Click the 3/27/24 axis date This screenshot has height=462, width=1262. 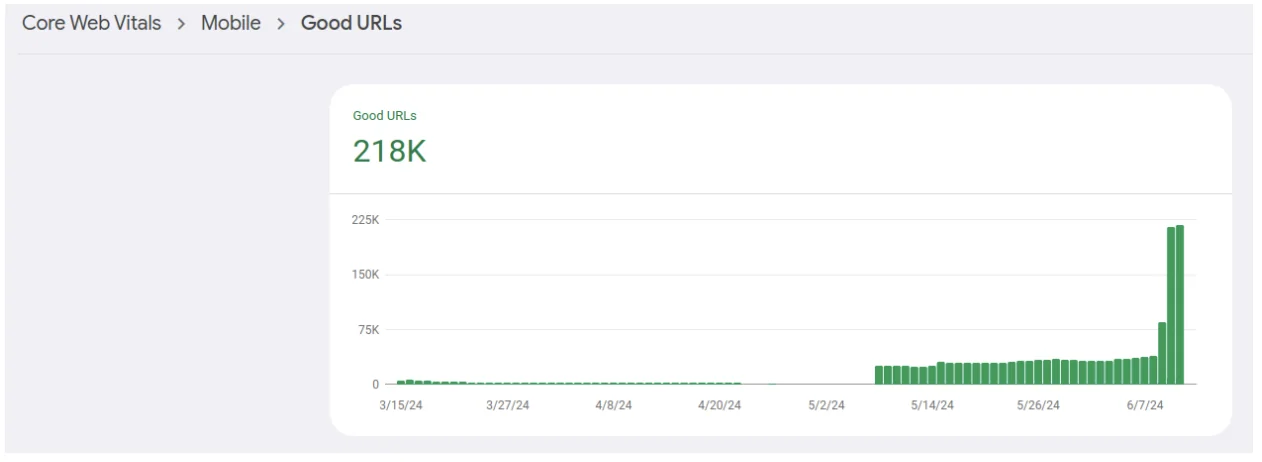[x=507, y=405]
